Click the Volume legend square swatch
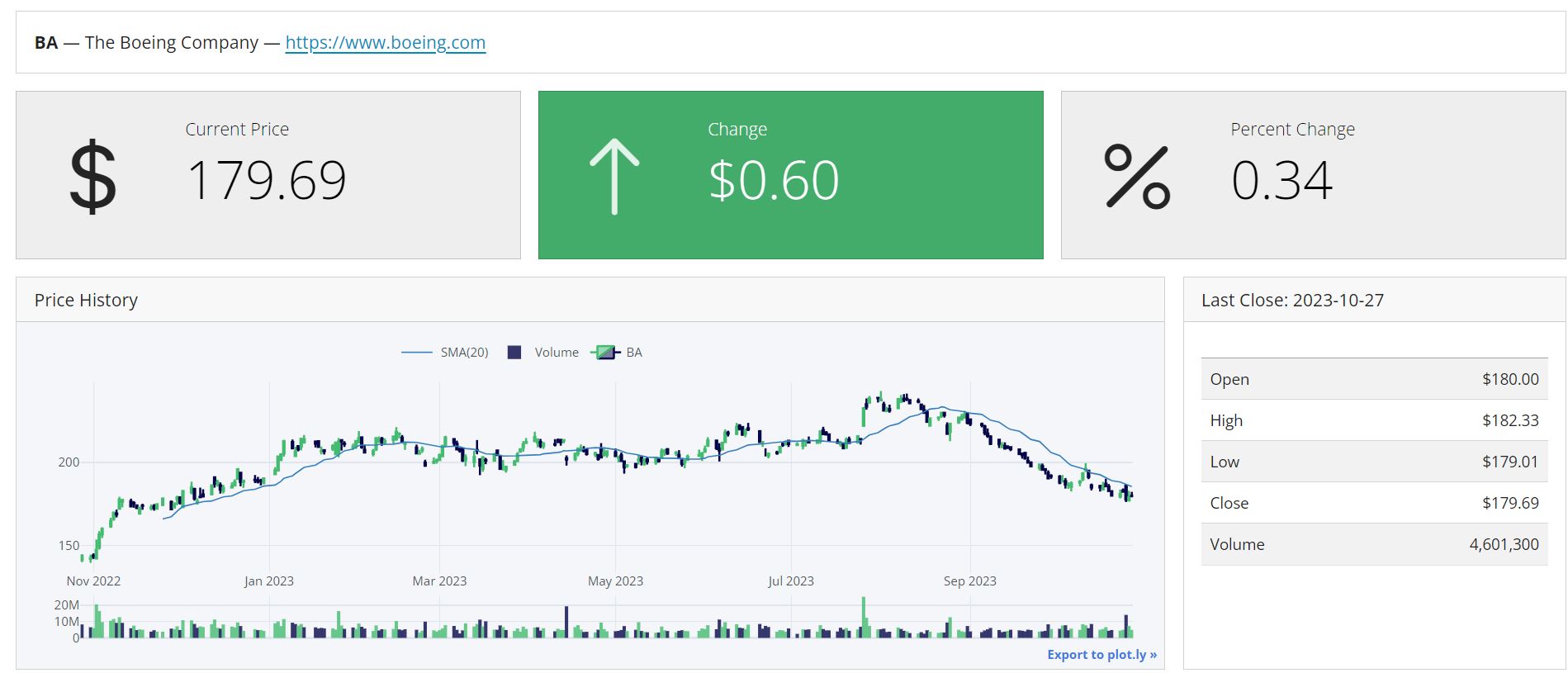The width and height of the screenshot is (1568, 673). point(514,353)
